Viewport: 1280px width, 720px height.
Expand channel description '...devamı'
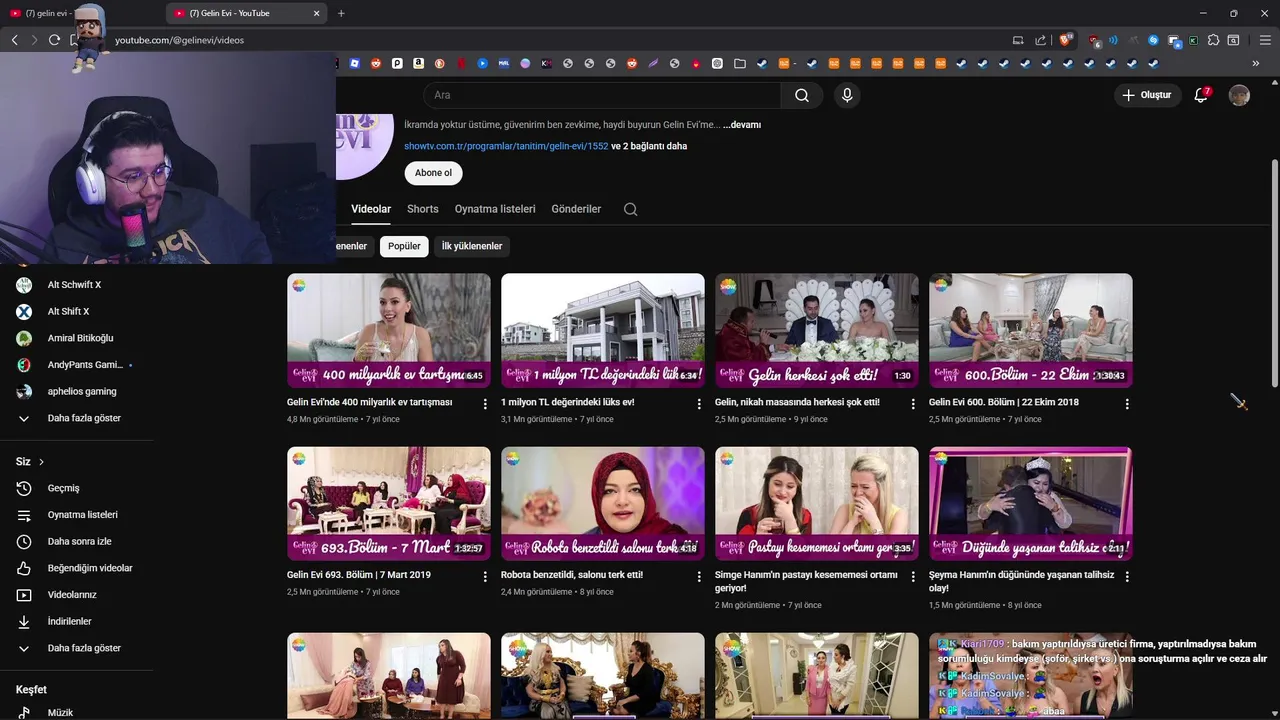(x=742, y=125)
